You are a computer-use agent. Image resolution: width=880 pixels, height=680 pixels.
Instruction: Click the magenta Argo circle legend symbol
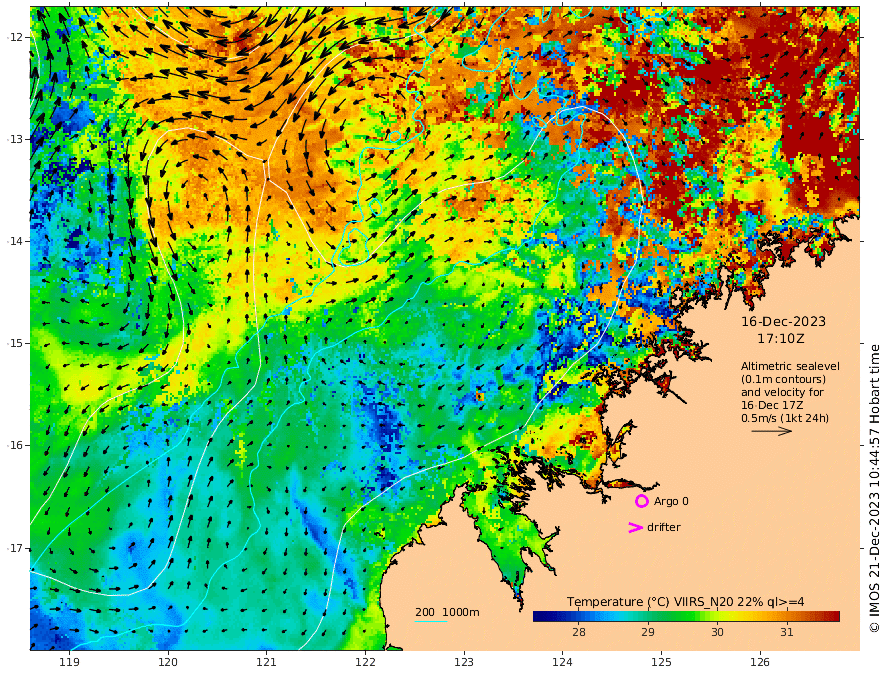click(641, 501)
